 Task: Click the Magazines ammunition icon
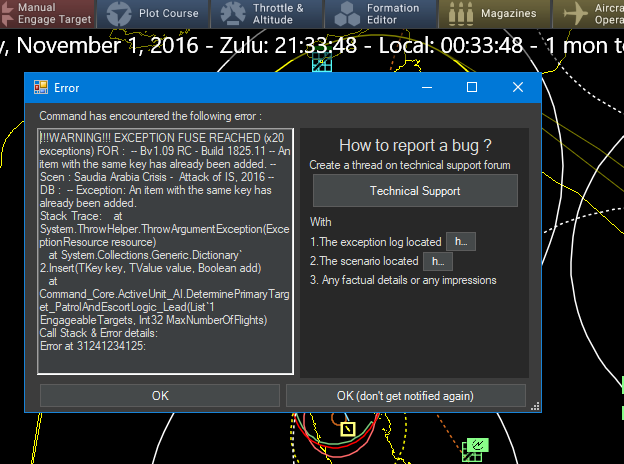[461, 14]
